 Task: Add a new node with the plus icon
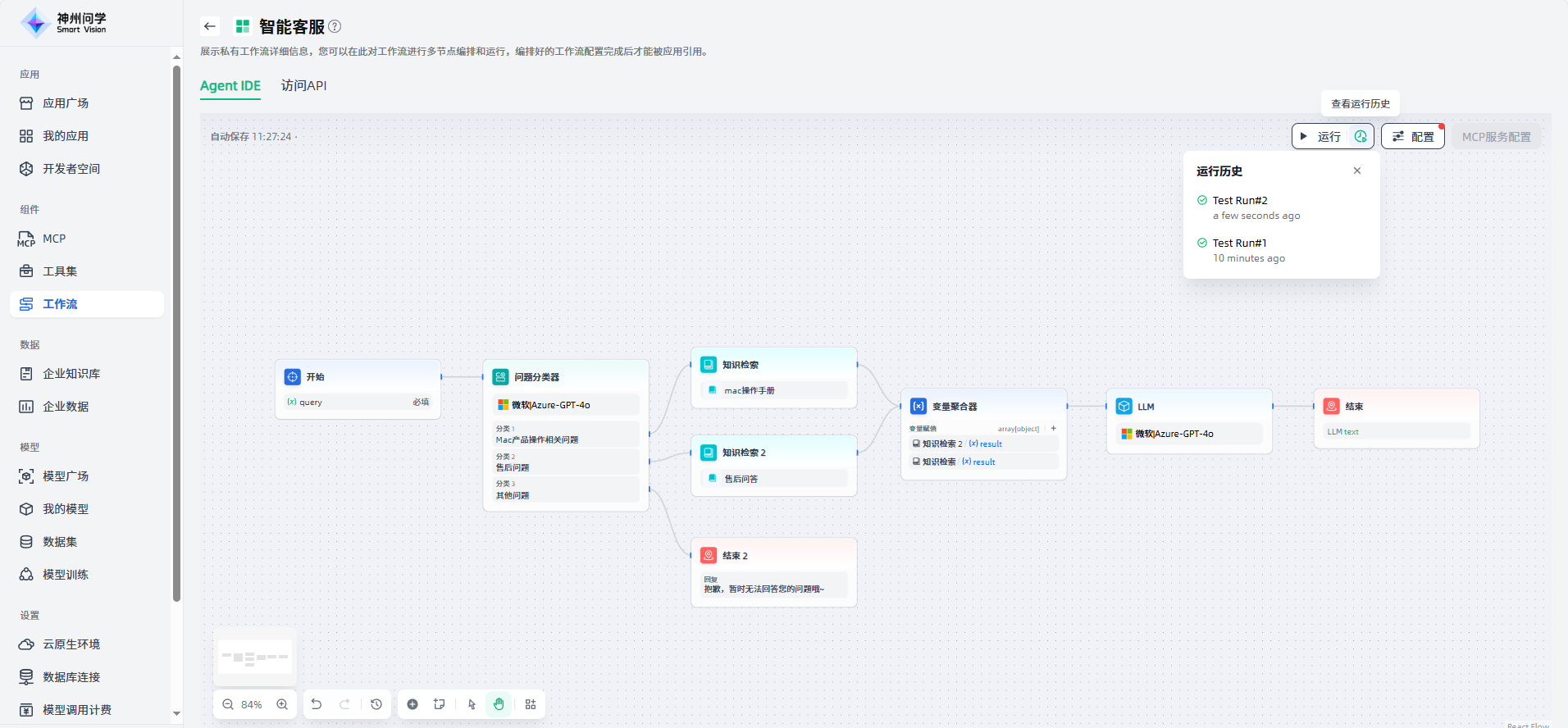point(413,704)
